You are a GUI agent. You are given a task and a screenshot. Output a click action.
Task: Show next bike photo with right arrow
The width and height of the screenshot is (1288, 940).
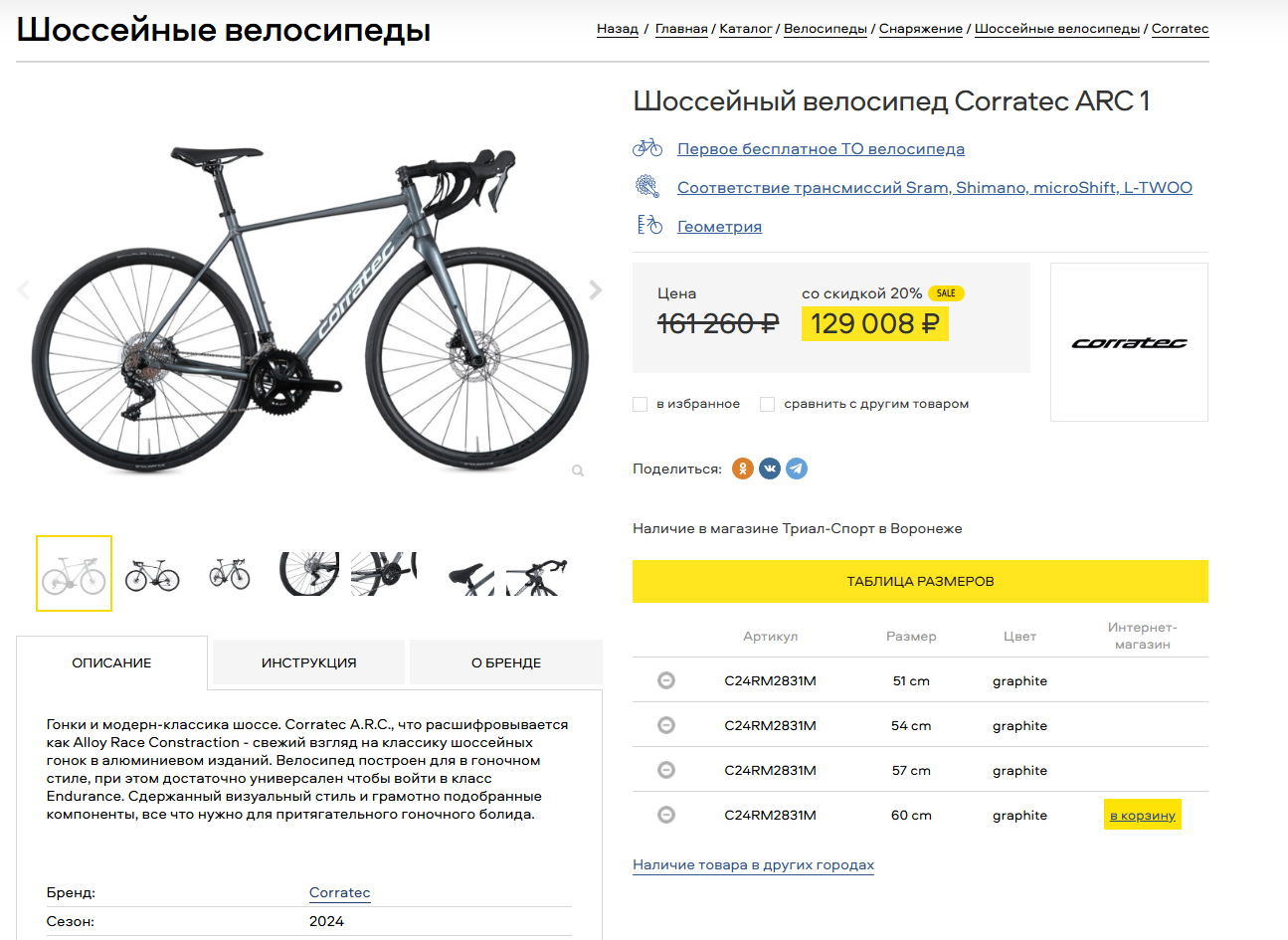[595, 289]
